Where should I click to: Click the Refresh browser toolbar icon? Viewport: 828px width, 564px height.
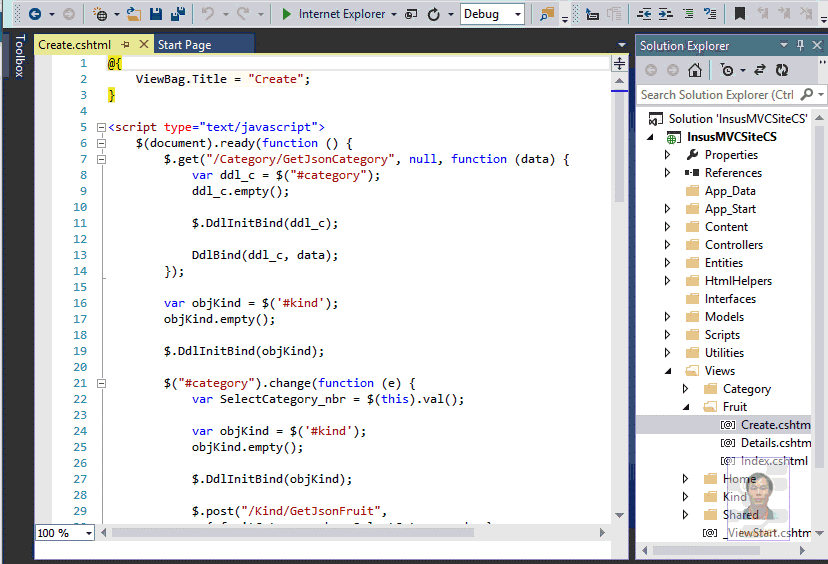coord(434,14)
